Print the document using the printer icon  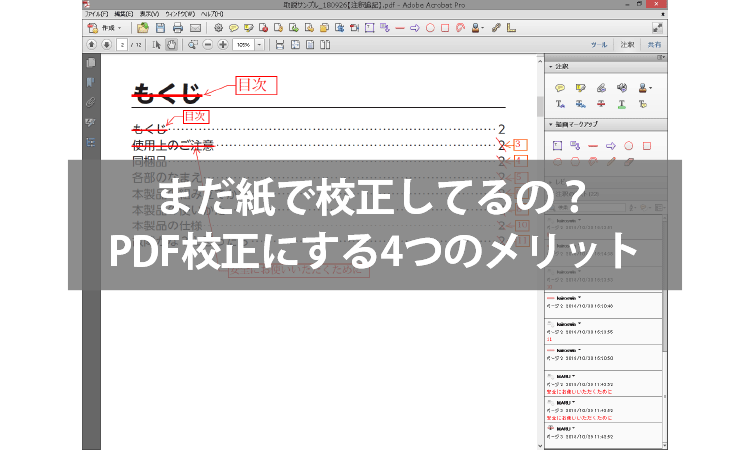(x=177, y=28)
